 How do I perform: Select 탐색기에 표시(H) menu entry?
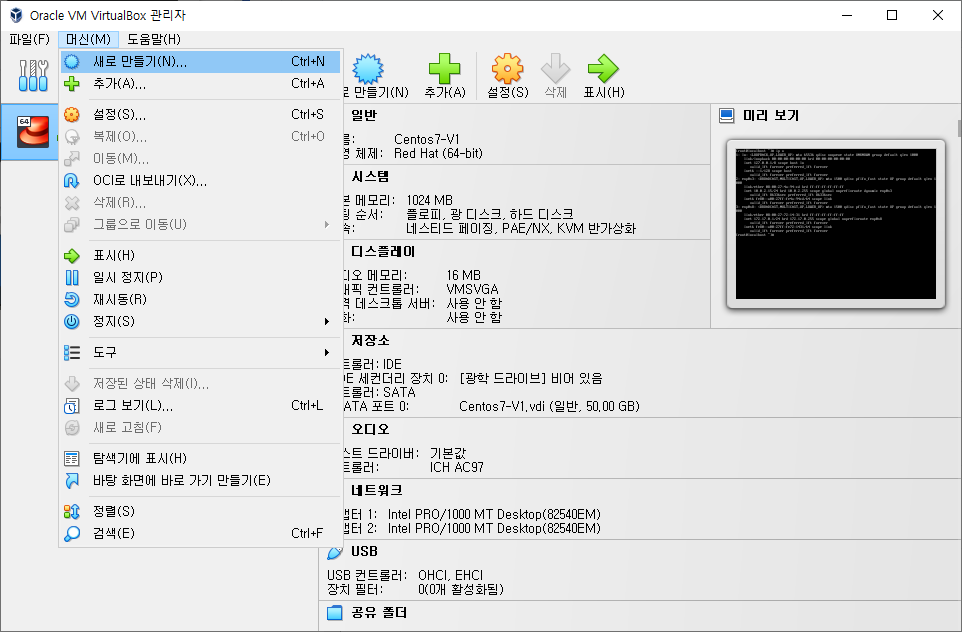click(x=201, y=458)
